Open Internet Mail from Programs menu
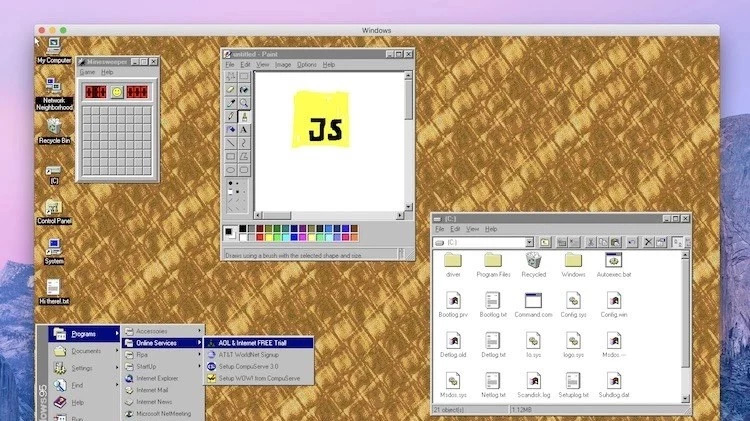Screen dimensions: 750x421 [x=163, y=390]
